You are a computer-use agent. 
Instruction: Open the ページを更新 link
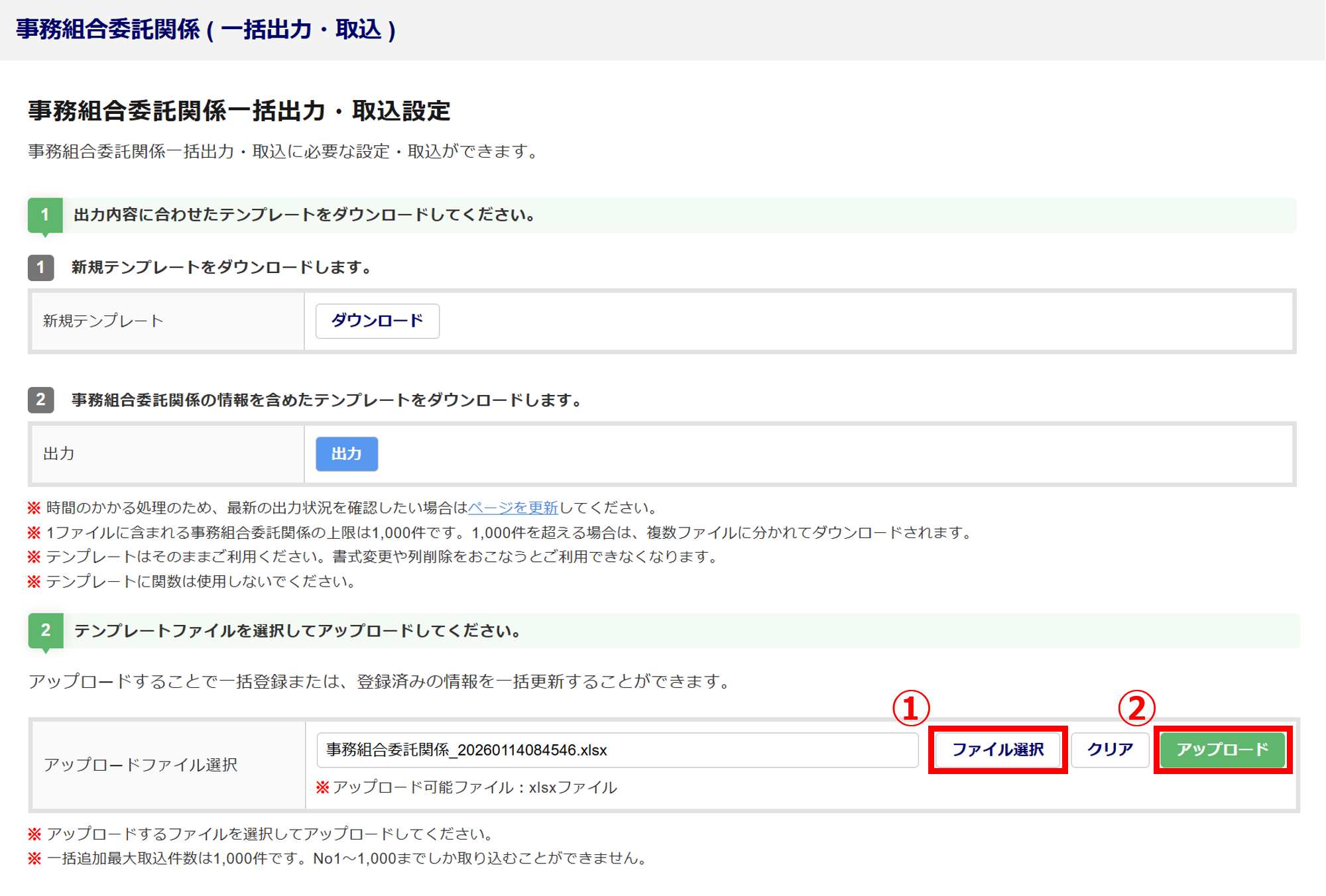click(x=512, y=508)
